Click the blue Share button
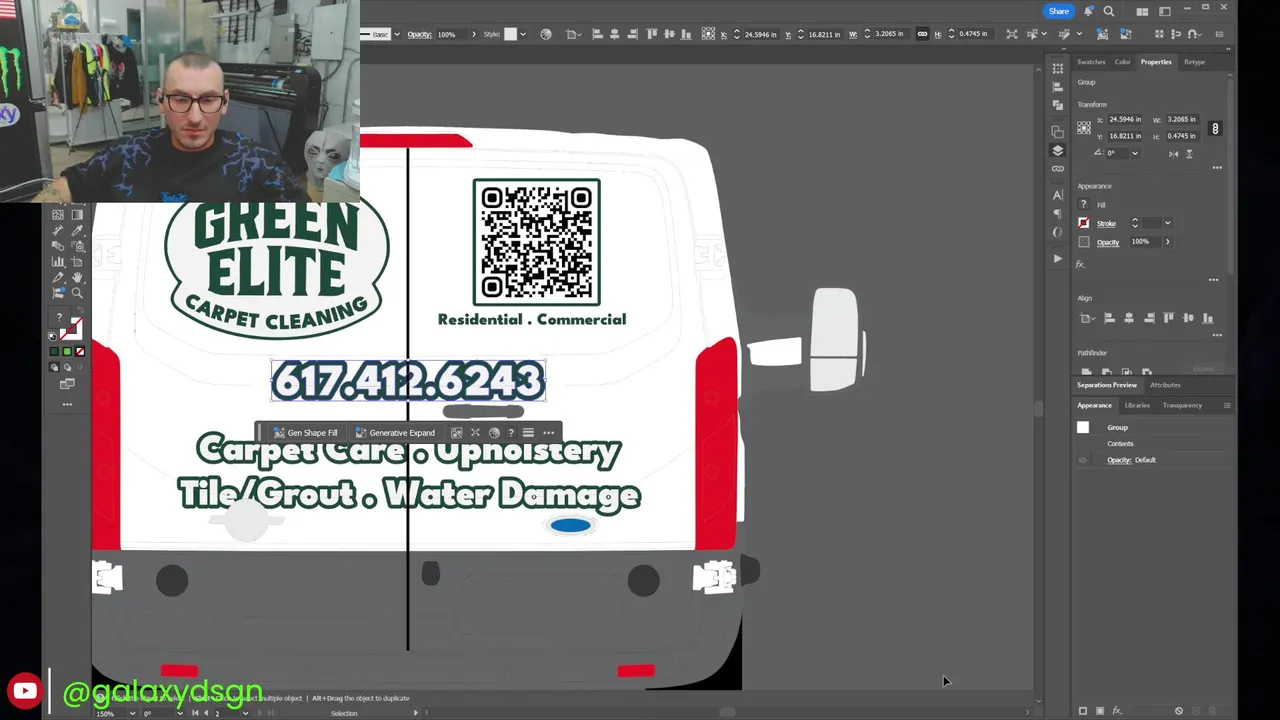The width and height of the screenshot is (1280, 720). click(1058, 11)
